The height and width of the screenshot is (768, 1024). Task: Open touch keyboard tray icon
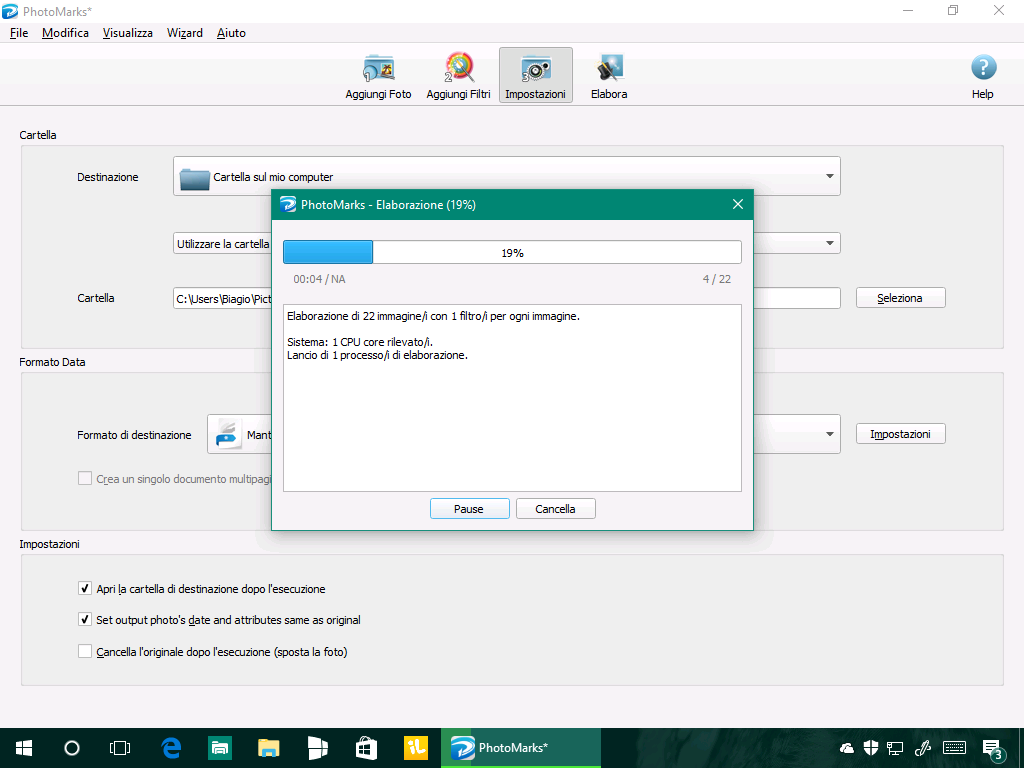[x=955, y=748]
